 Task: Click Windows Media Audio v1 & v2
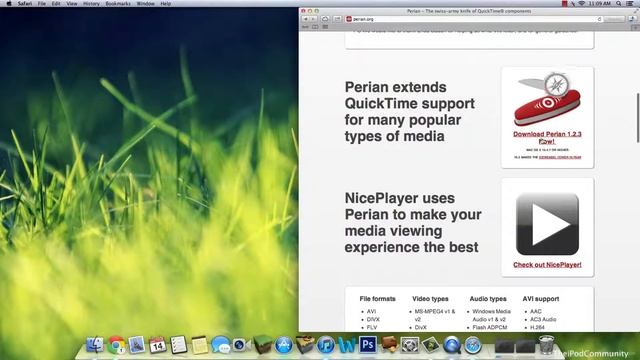[x=491, y=315]
